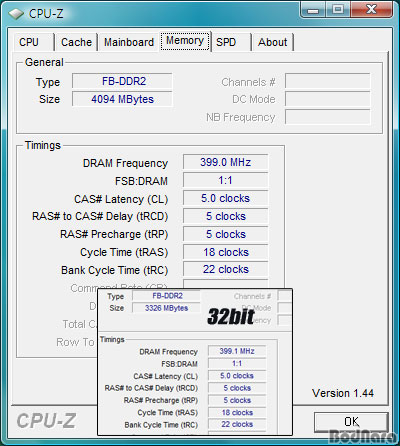Select the Mainboard tab
The width and height of the screenshot is (400, 446).
pos(129,42)
